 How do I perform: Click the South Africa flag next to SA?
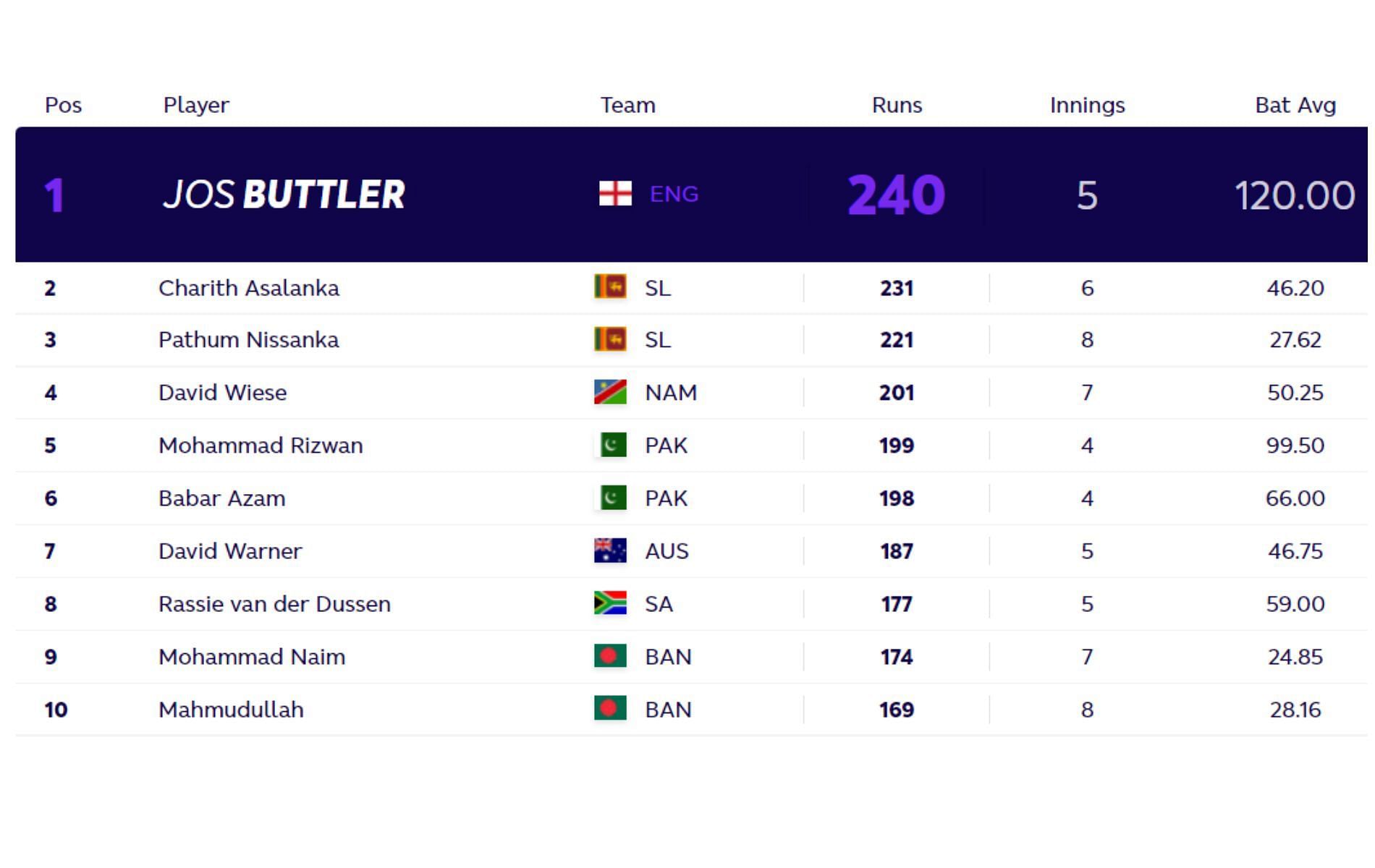[x=610, y=603]
